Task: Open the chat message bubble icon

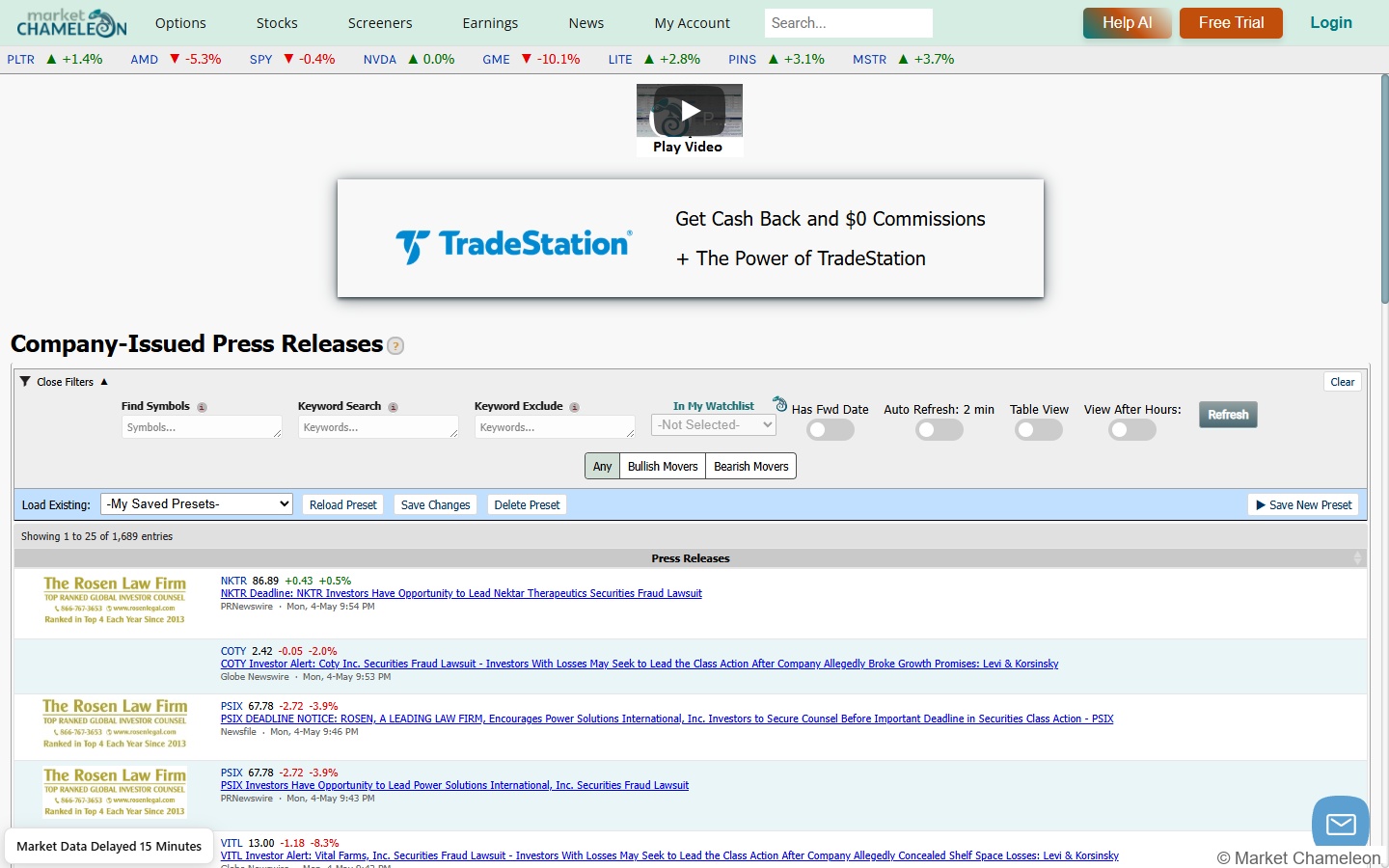Action: (1341, 824)
